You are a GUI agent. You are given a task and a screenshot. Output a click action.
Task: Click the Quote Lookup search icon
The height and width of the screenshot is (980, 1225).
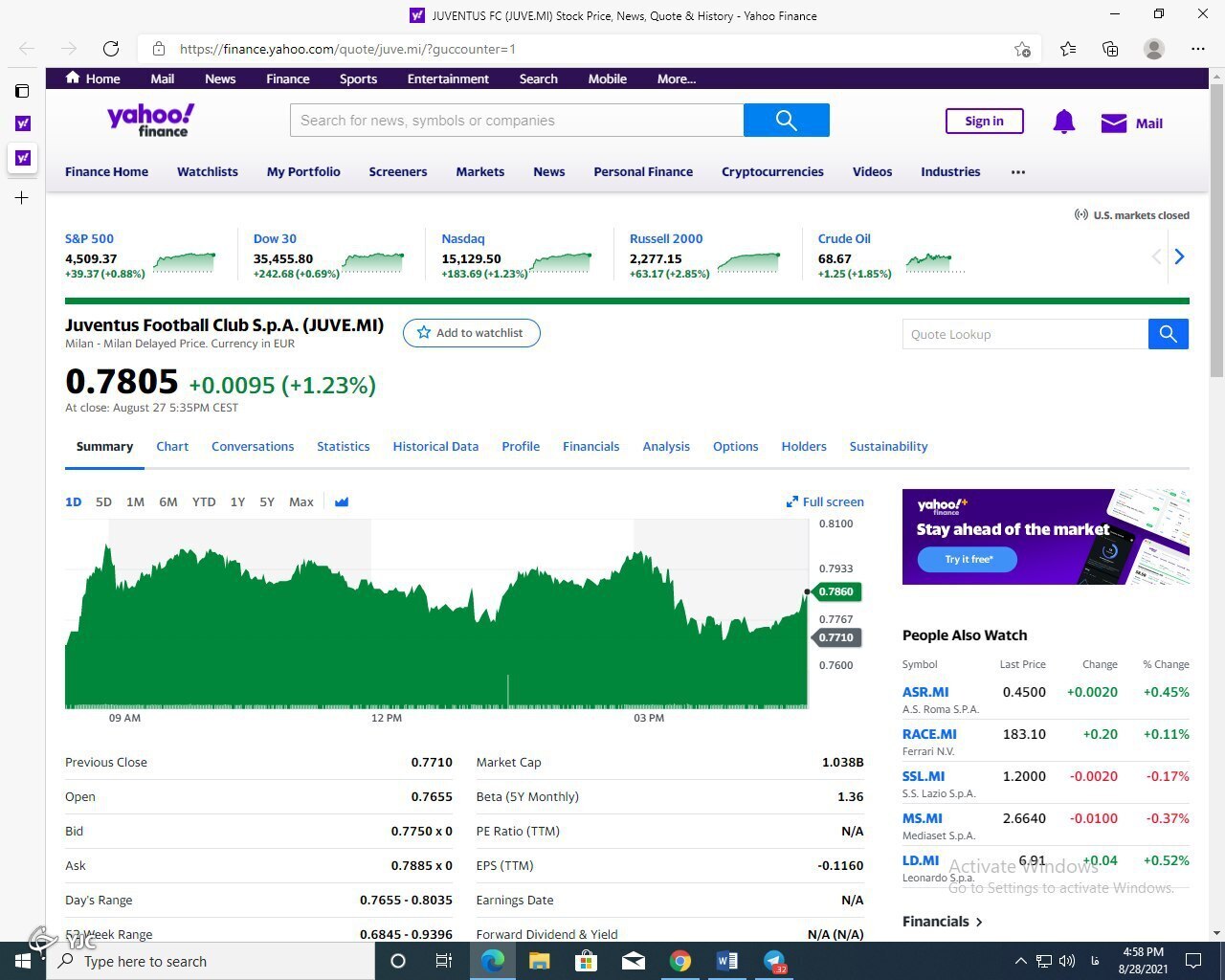(1169, 334)
